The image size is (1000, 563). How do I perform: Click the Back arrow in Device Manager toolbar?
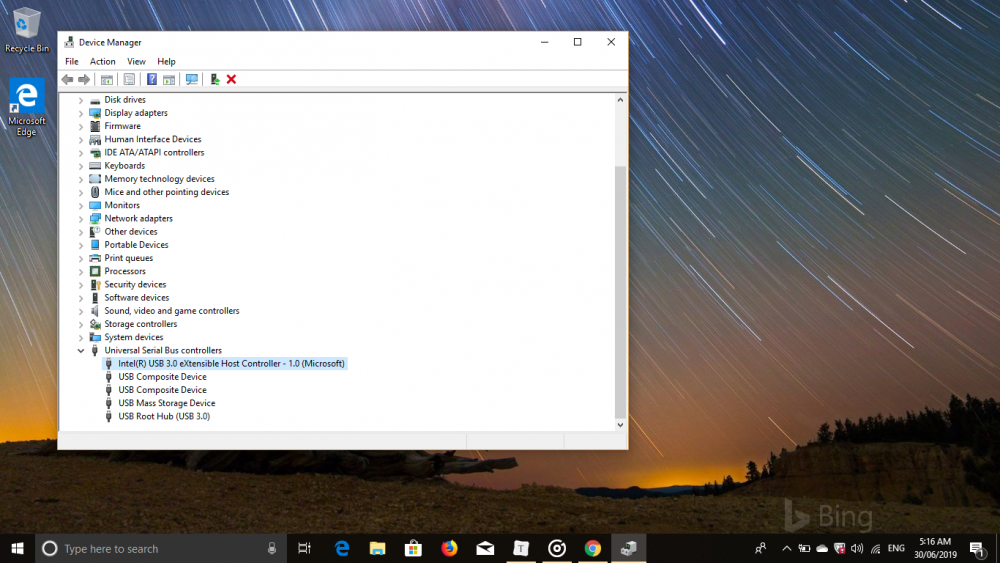tap(68, 80)
